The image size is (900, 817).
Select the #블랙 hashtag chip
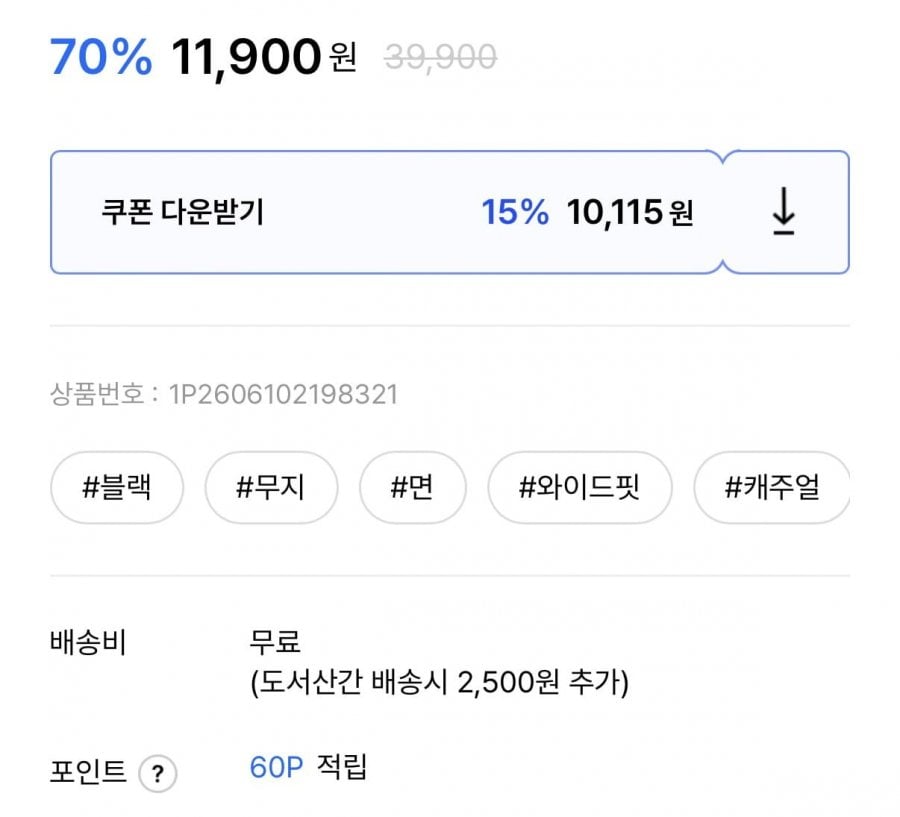click(117, 487)
